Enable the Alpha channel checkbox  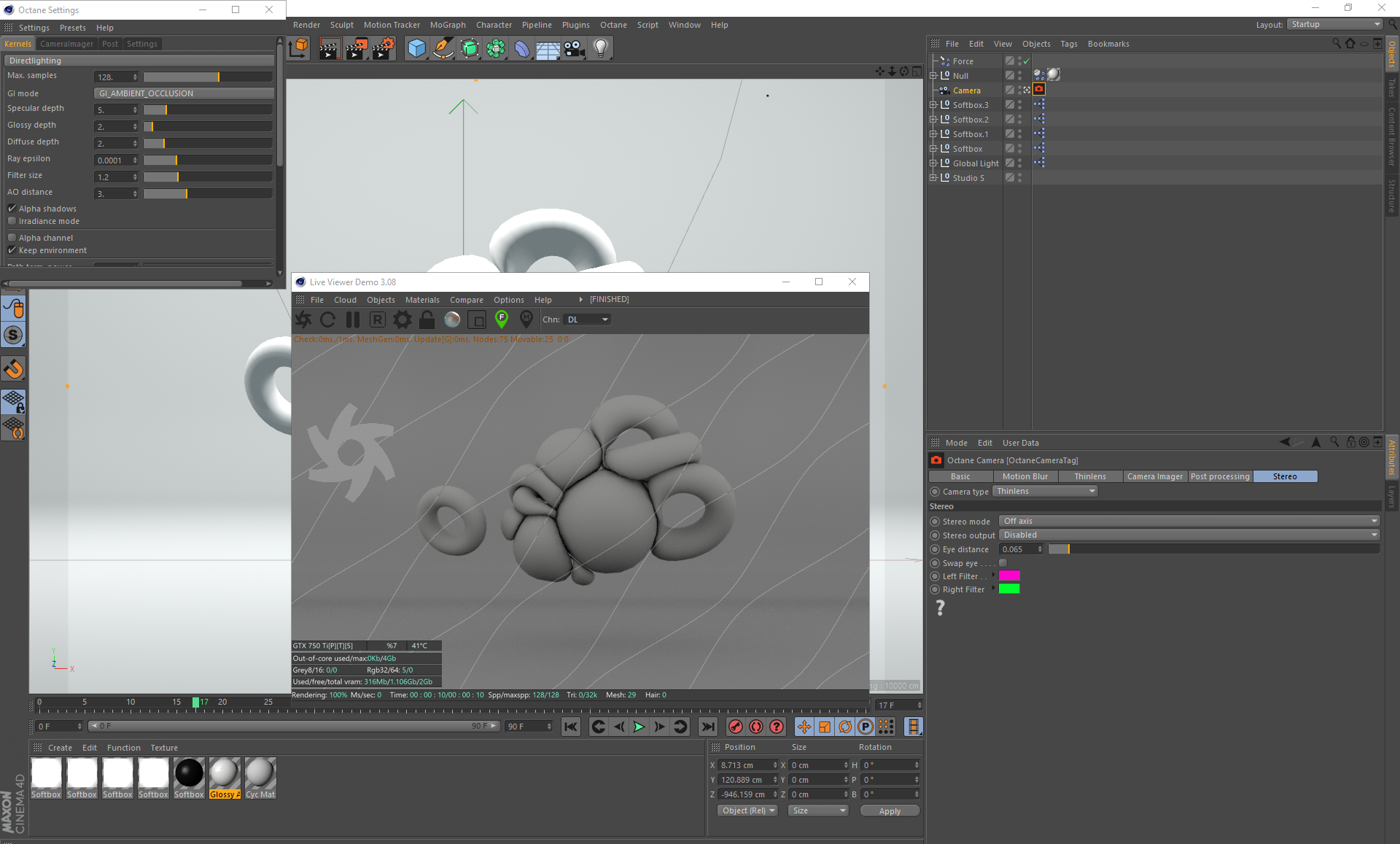pyautogui.click(x=12, y=238)
